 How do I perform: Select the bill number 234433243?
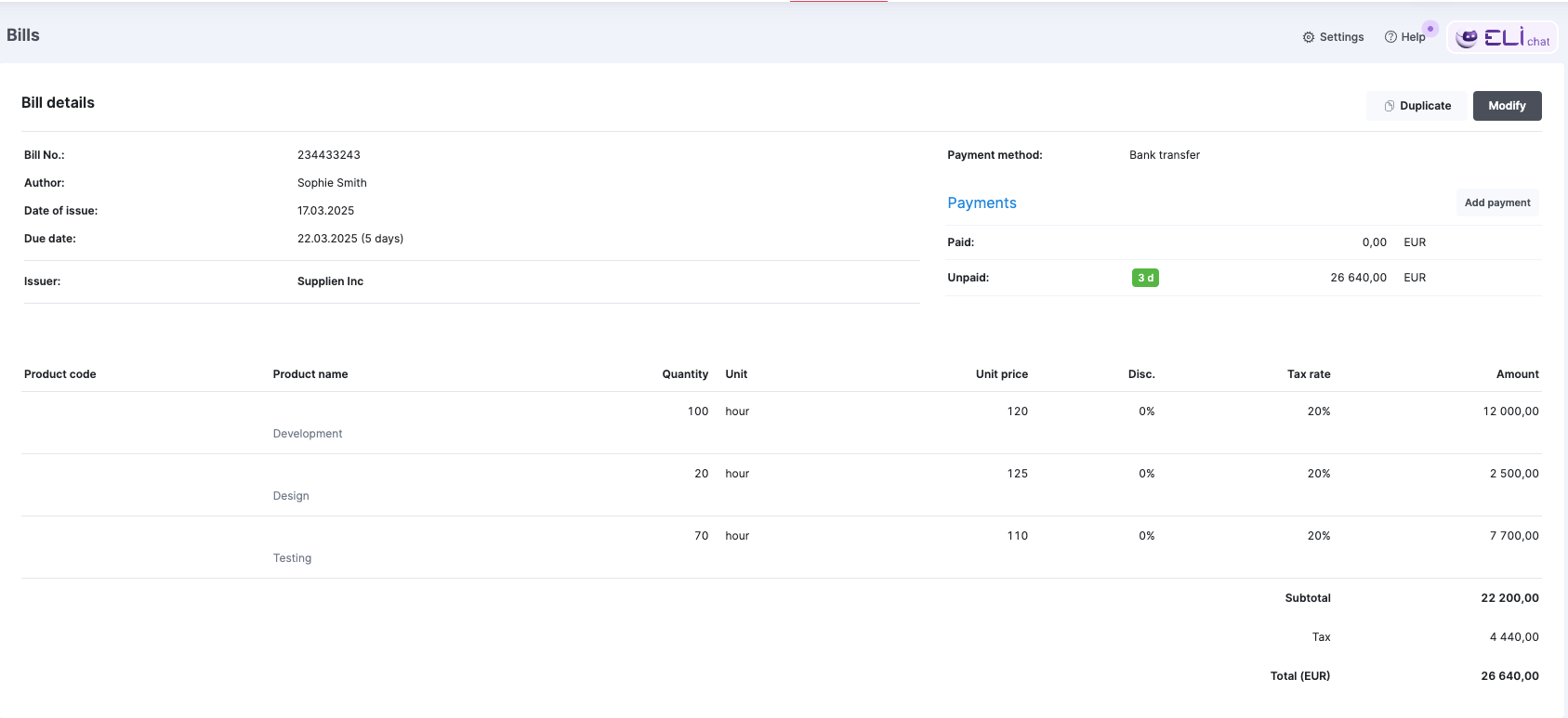(x=329, y=155)
